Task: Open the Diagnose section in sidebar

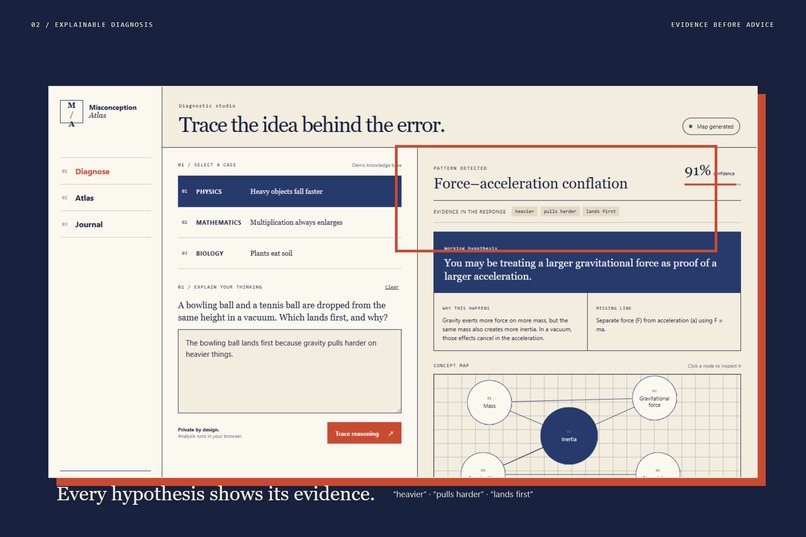Action: [x=105, y=172]
